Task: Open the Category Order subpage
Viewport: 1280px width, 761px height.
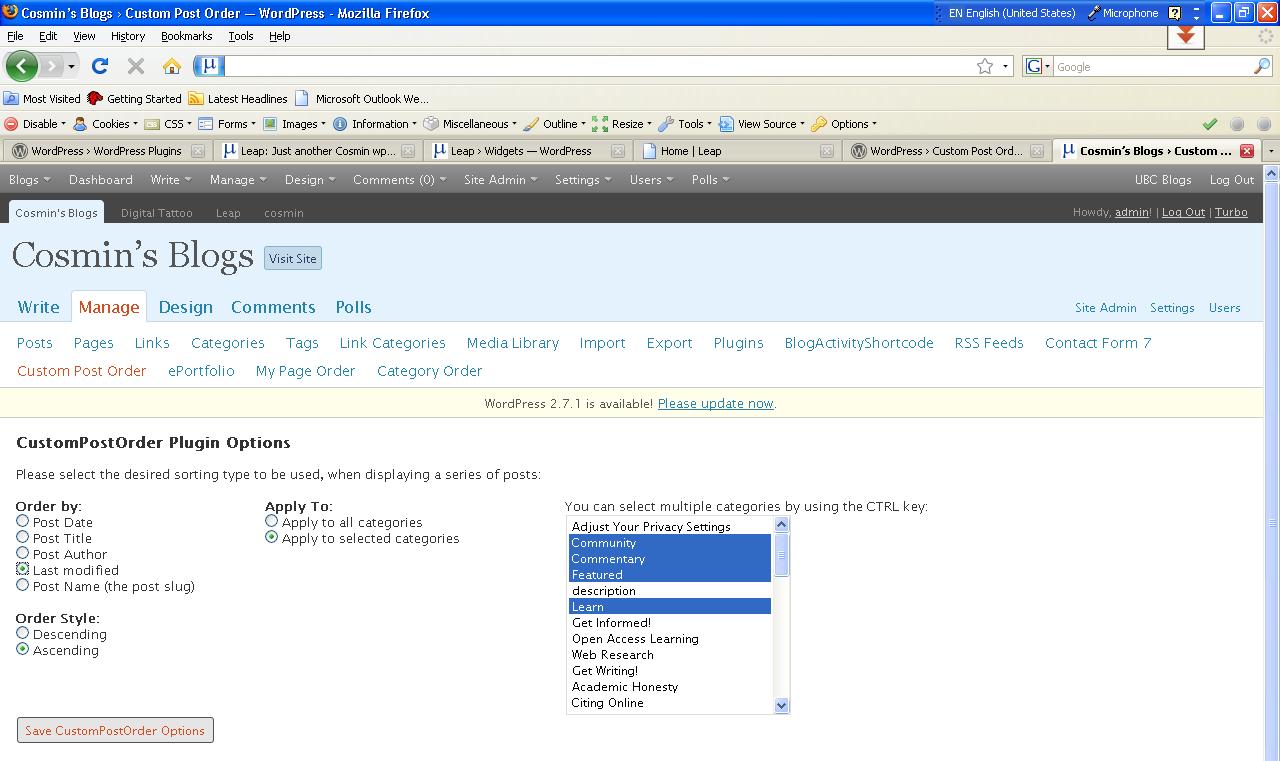Action: pos(429,371)
